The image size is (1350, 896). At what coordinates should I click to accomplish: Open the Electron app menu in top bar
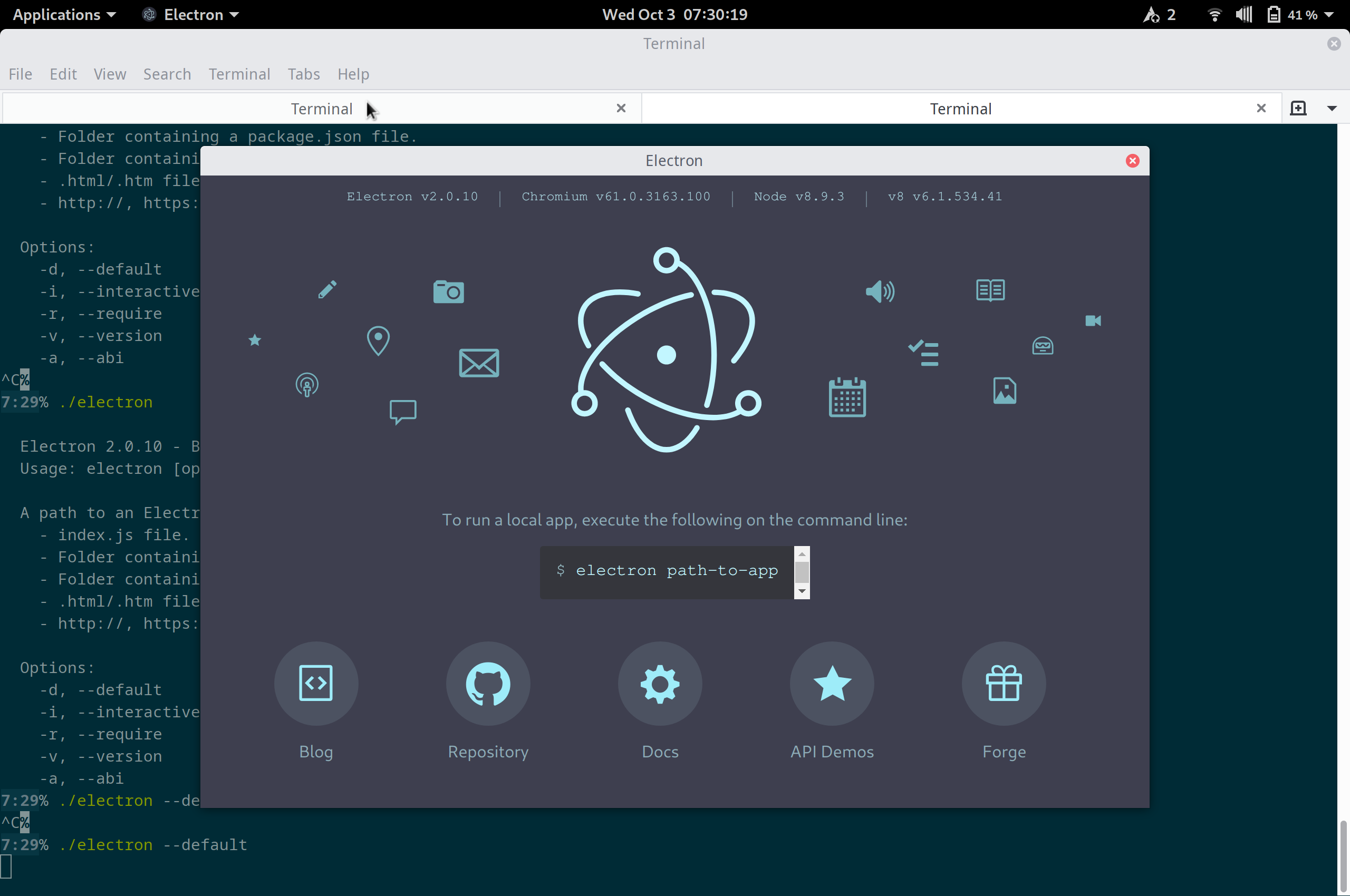[x=190, y=14]
